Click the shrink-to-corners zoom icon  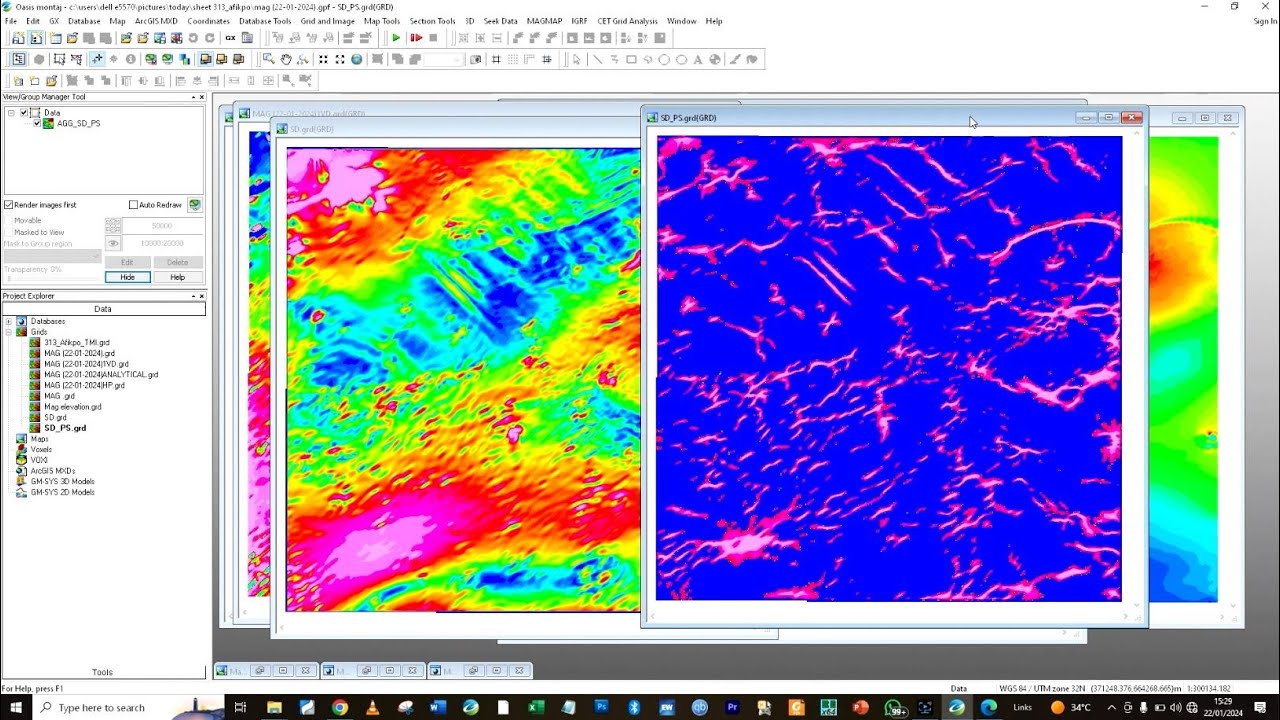[323, 59]
